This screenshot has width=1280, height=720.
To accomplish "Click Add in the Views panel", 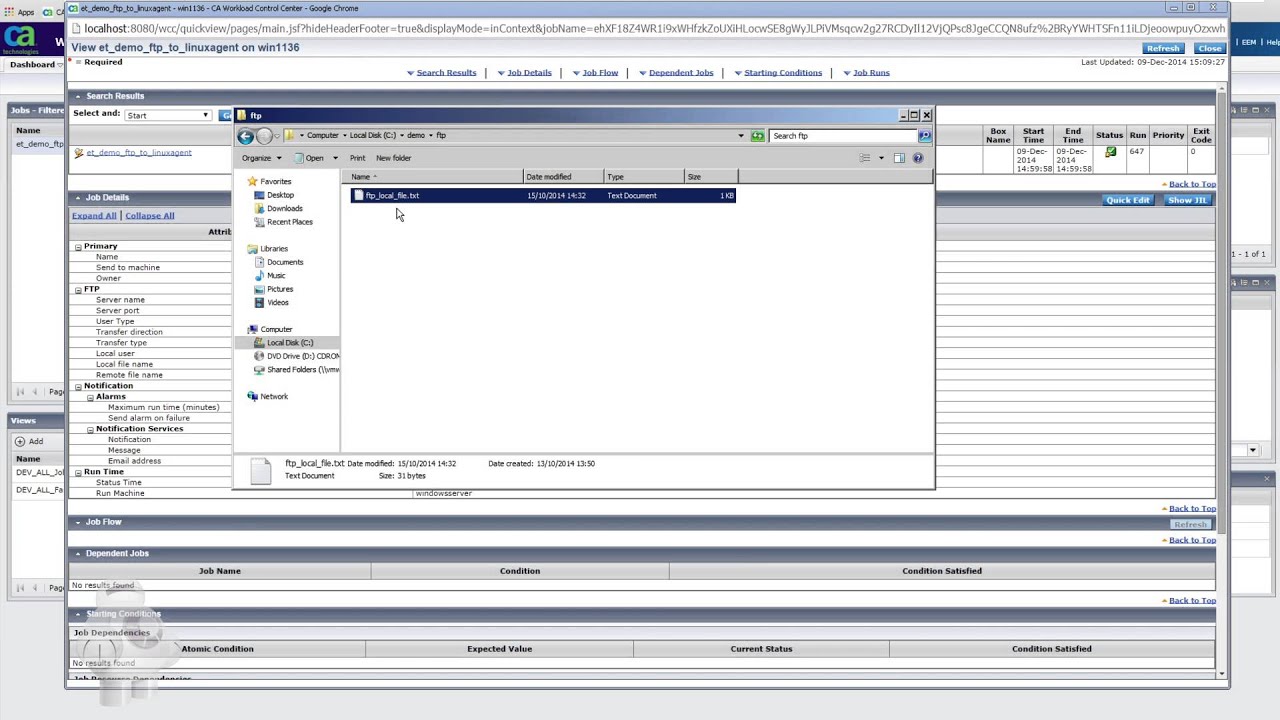I will point(30,441).
